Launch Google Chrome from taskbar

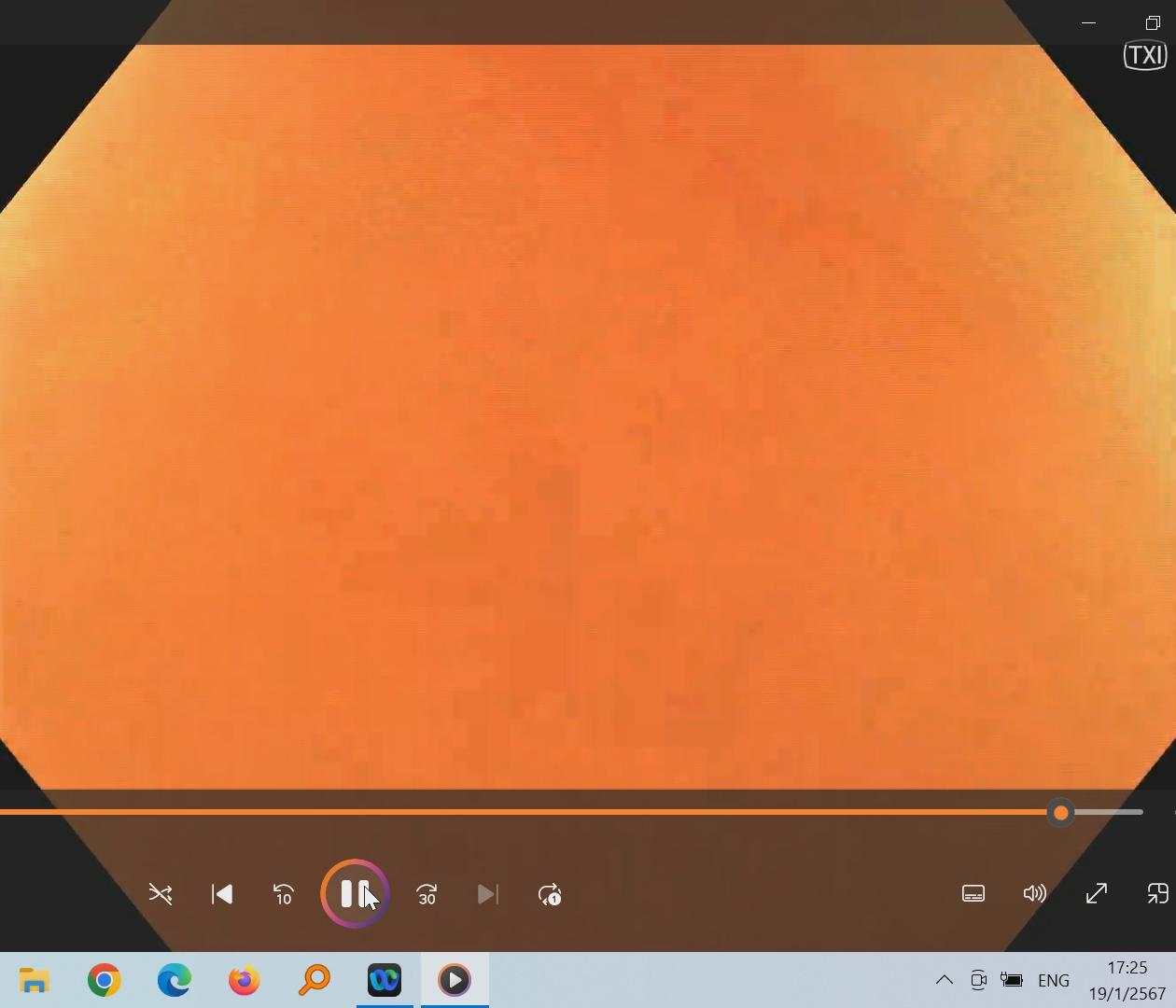click(x=105, y=980)
